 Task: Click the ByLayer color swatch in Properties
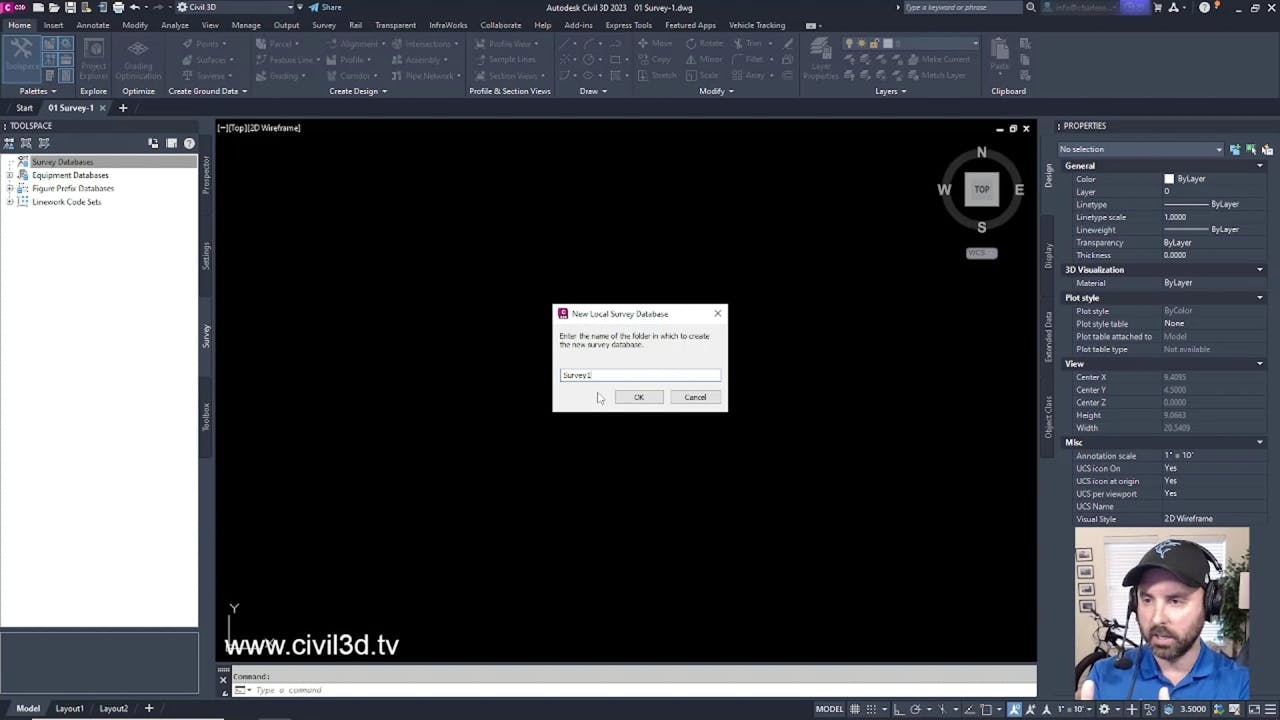pyautogui.click(x=1169, y=178)
